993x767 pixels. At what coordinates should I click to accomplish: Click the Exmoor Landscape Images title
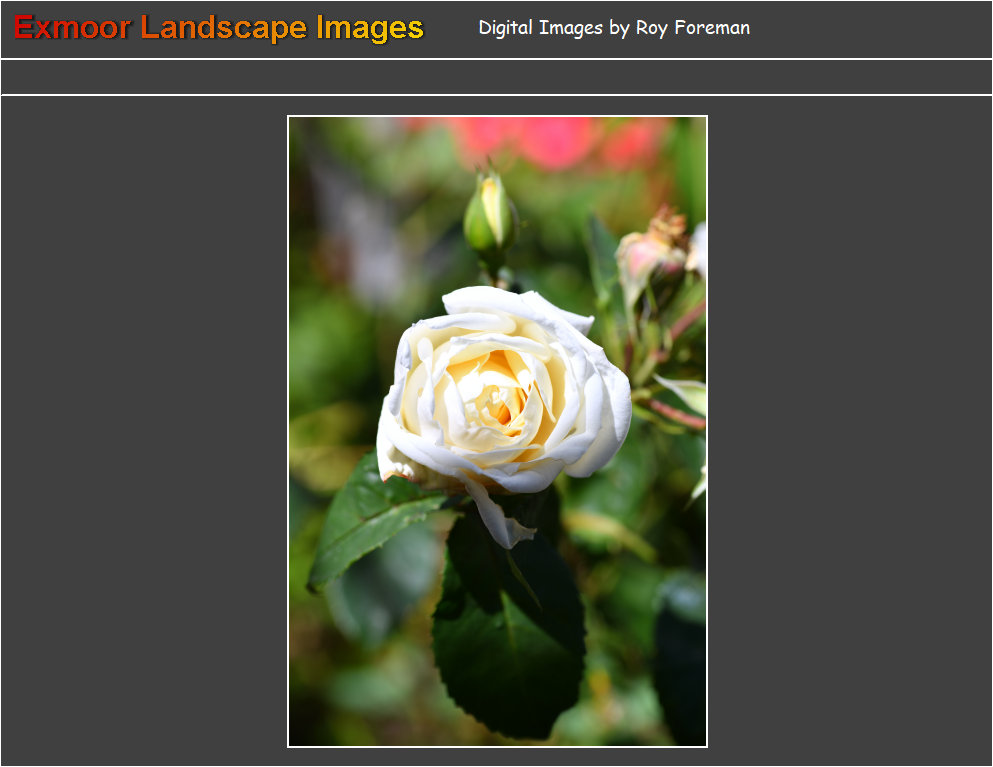click(219, 28)
